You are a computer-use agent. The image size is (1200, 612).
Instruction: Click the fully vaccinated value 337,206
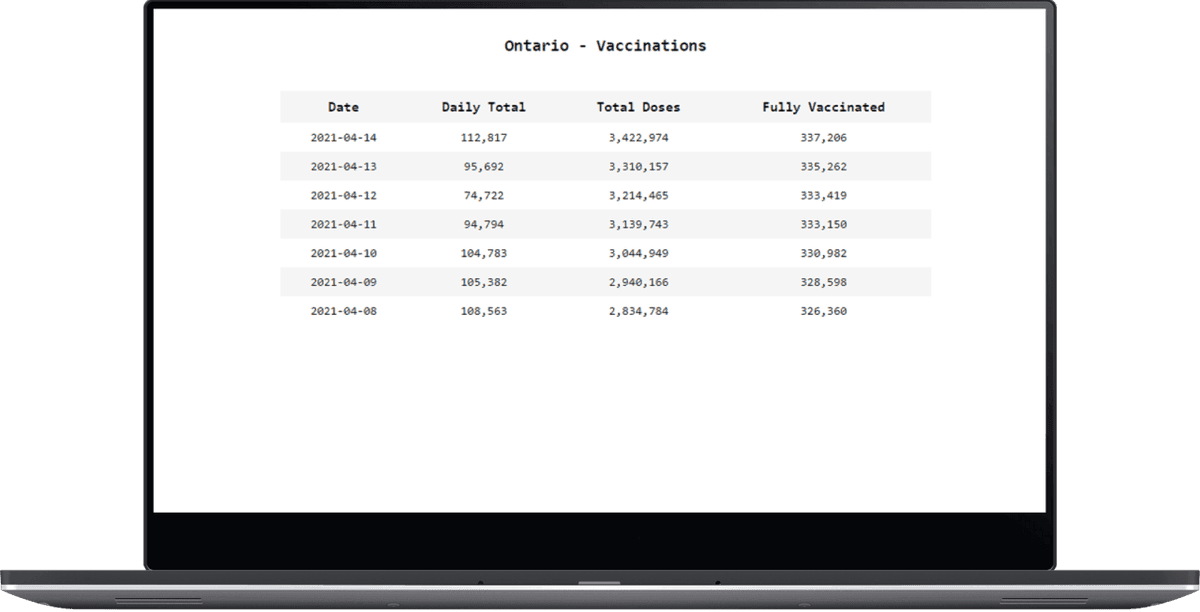[x=825, y=137]
